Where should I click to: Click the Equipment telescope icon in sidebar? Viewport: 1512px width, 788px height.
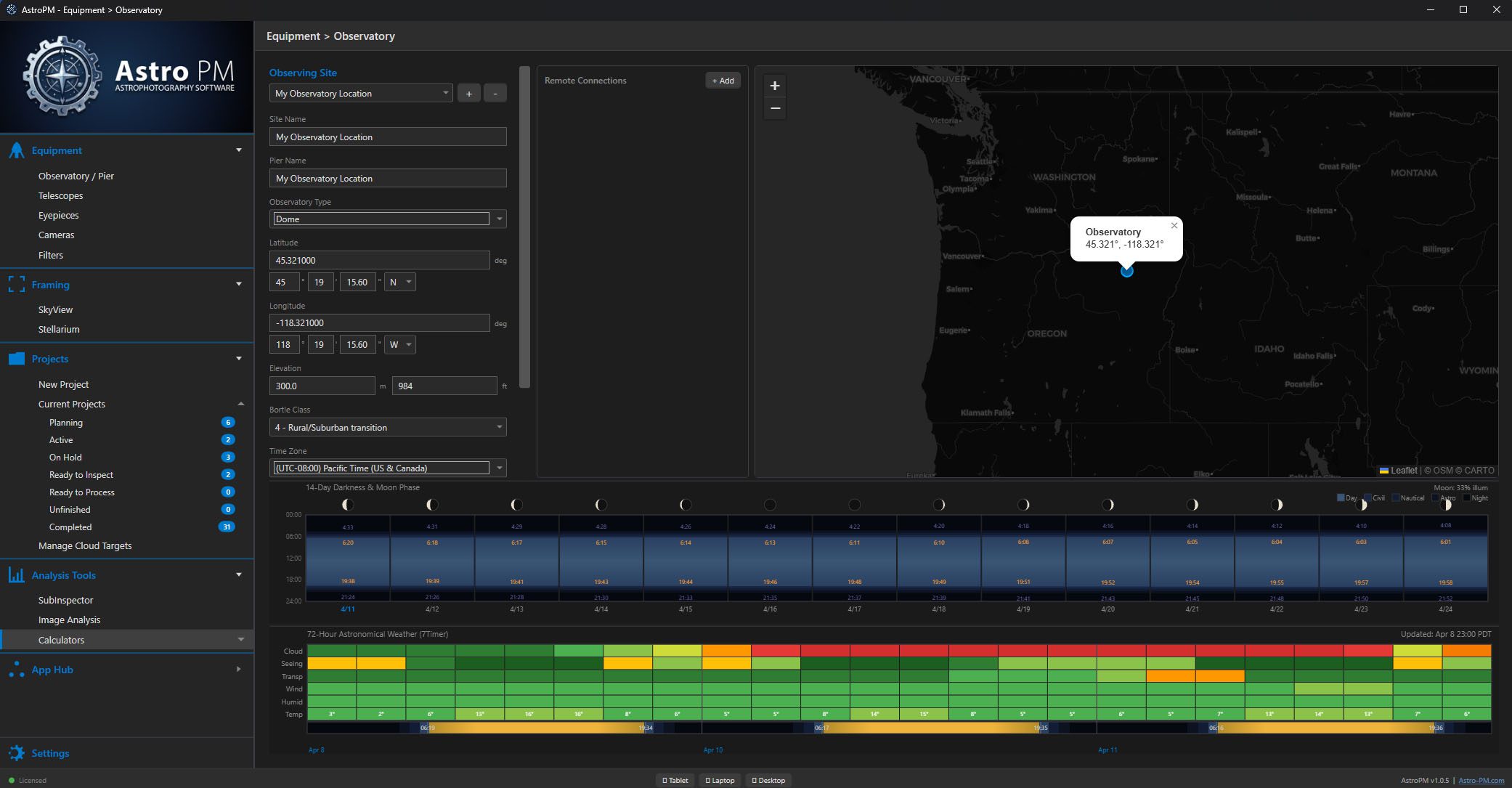tap(16, 150)
